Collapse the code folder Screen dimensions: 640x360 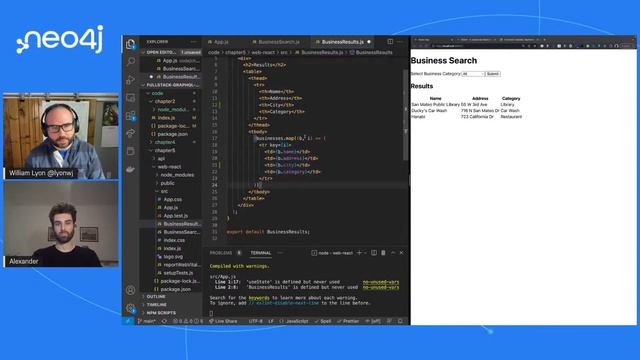point(171,93)
